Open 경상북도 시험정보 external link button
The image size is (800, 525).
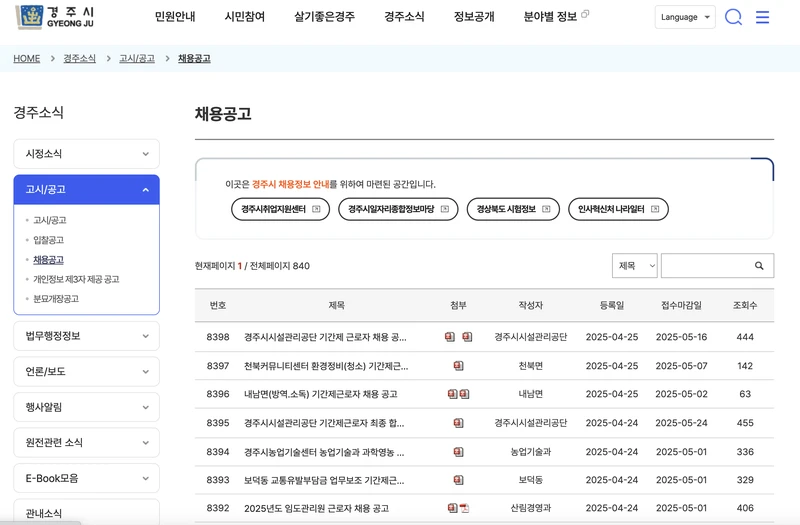tap(513, 209)
